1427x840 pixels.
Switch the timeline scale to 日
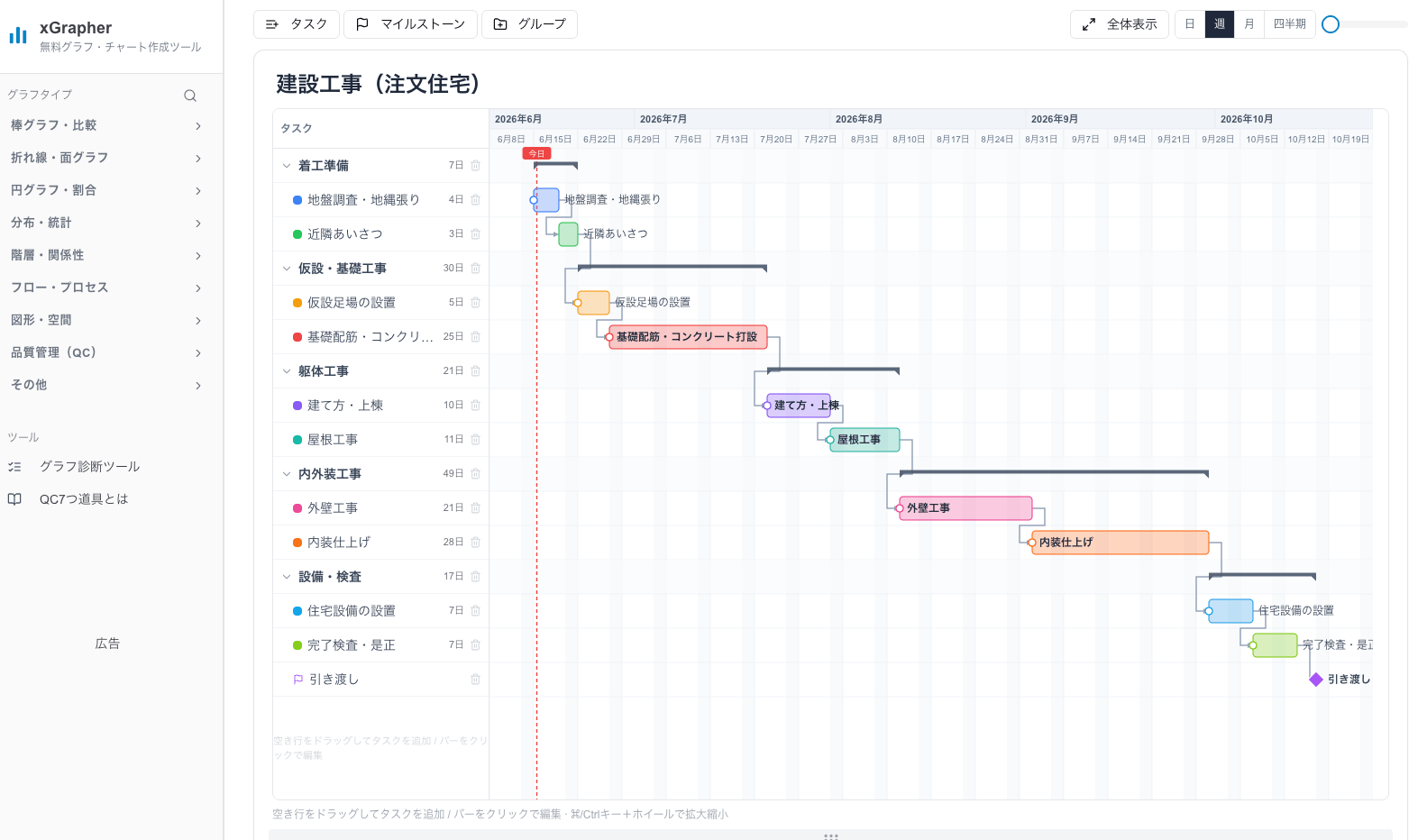point(1190,24)
